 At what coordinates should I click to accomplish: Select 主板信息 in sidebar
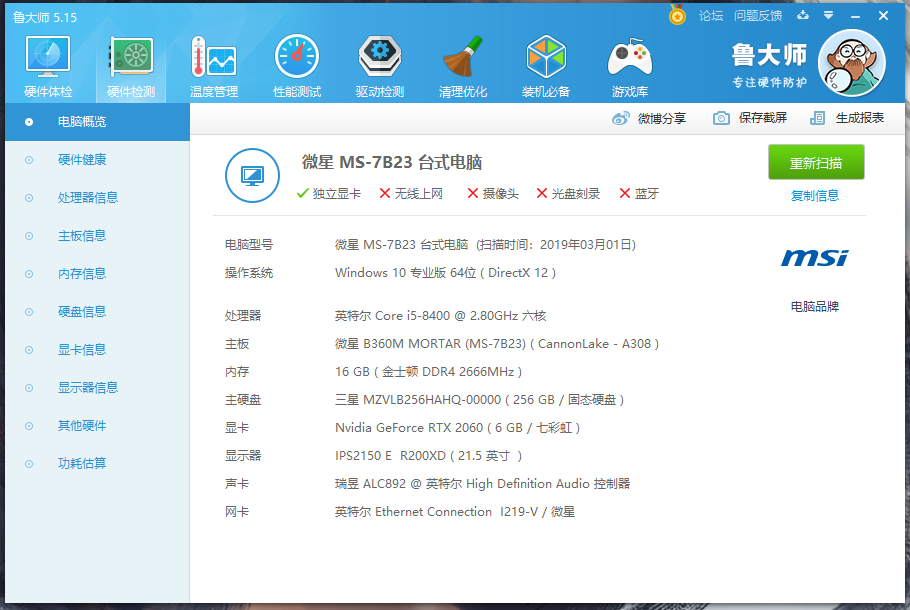coord(98,236)
